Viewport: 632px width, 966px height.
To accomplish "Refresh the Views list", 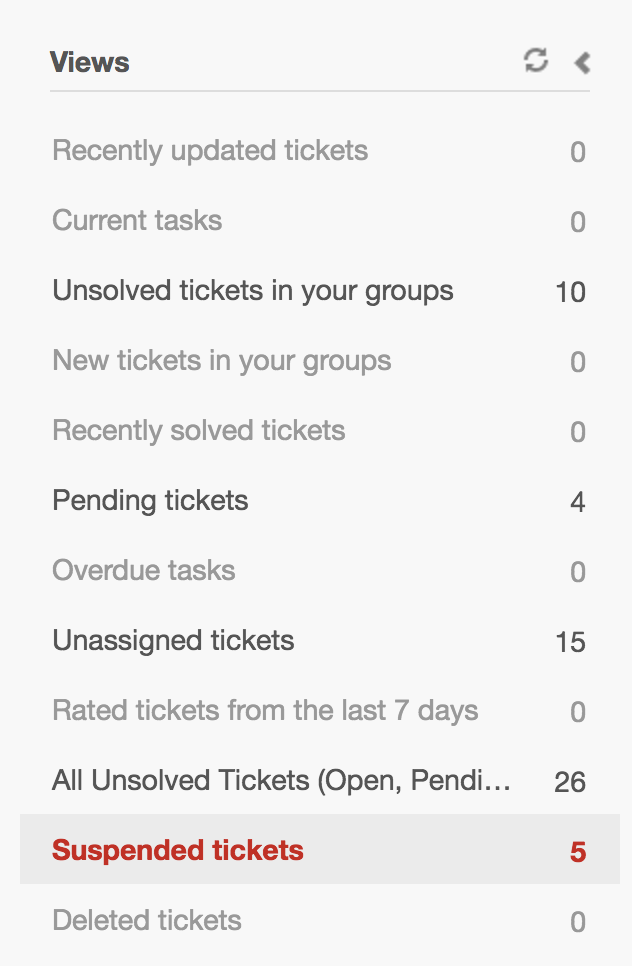I will (536, 61).
